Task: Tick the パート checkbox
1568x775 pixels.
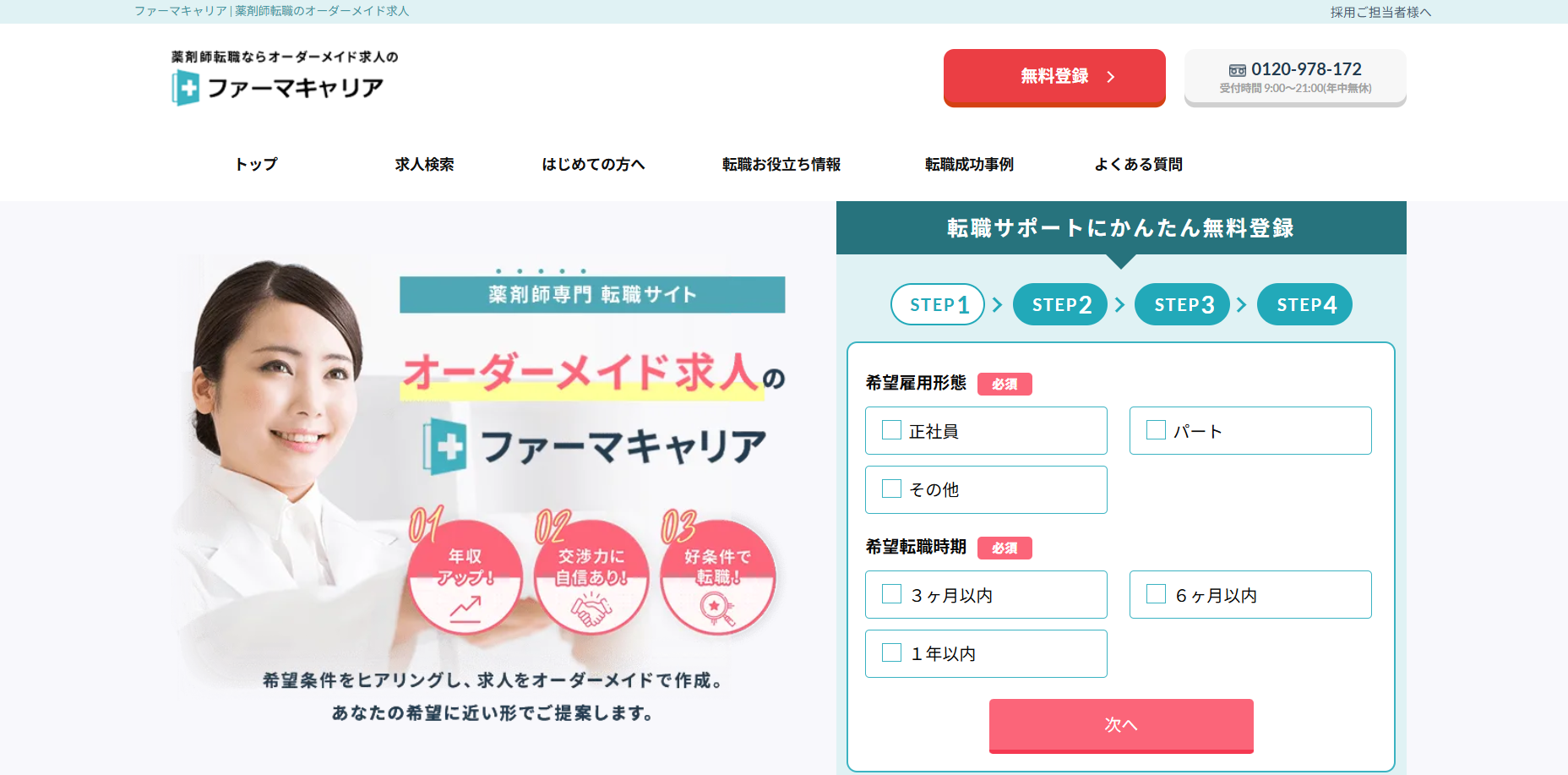Action: (1156, 430)
